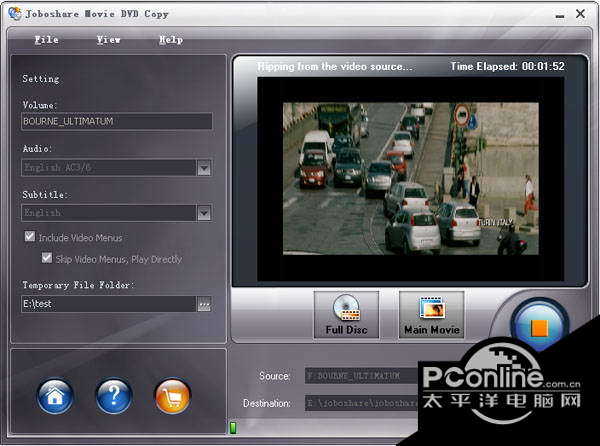
Task: Open the View menu
Action: (108, 40)
